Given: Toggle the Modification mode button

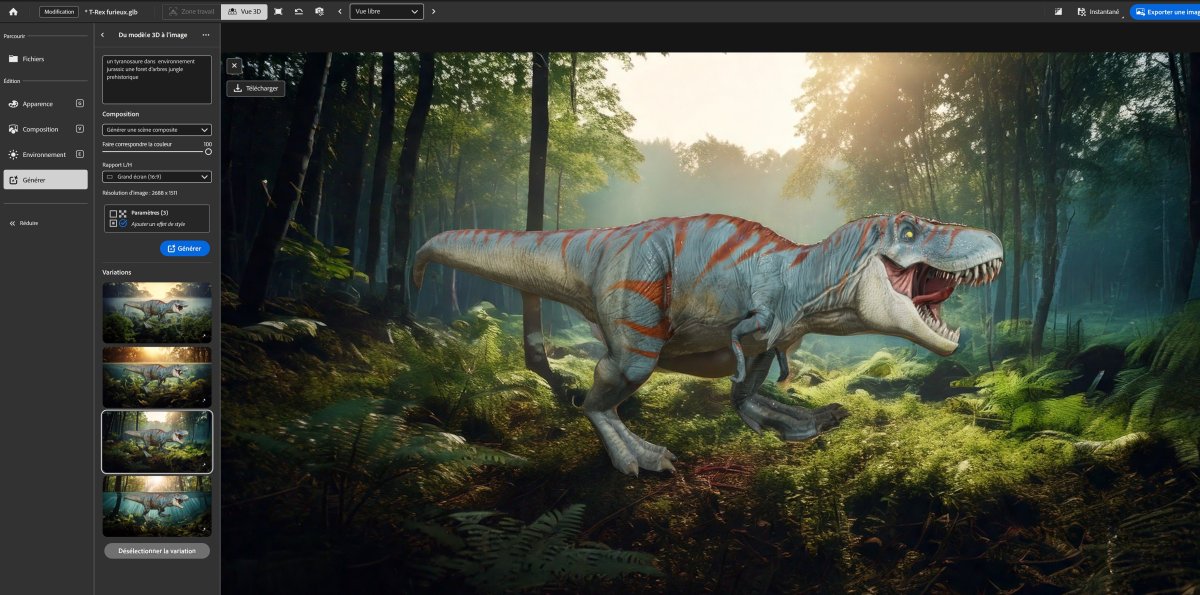Looking at the screenshot, I should [x=59, y=11].
